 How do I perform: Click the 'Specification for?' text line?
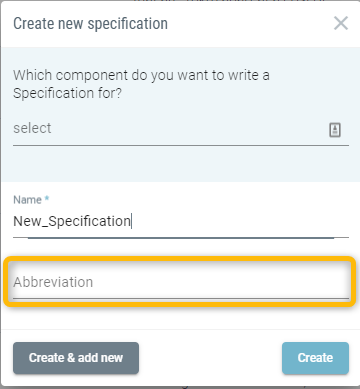tap(68, 93)
